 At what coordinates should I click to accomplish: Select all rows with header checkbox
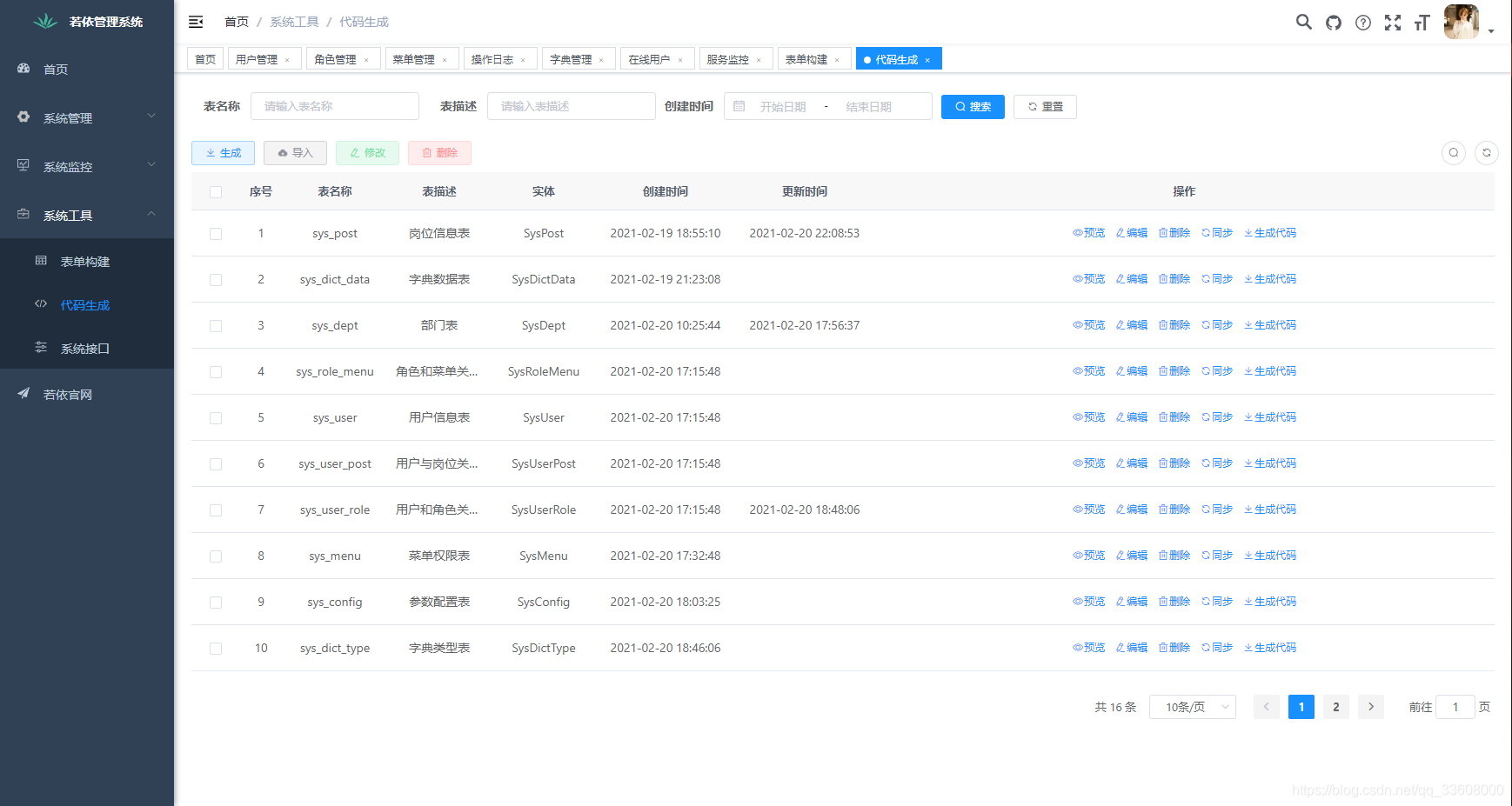click(216, 192)
